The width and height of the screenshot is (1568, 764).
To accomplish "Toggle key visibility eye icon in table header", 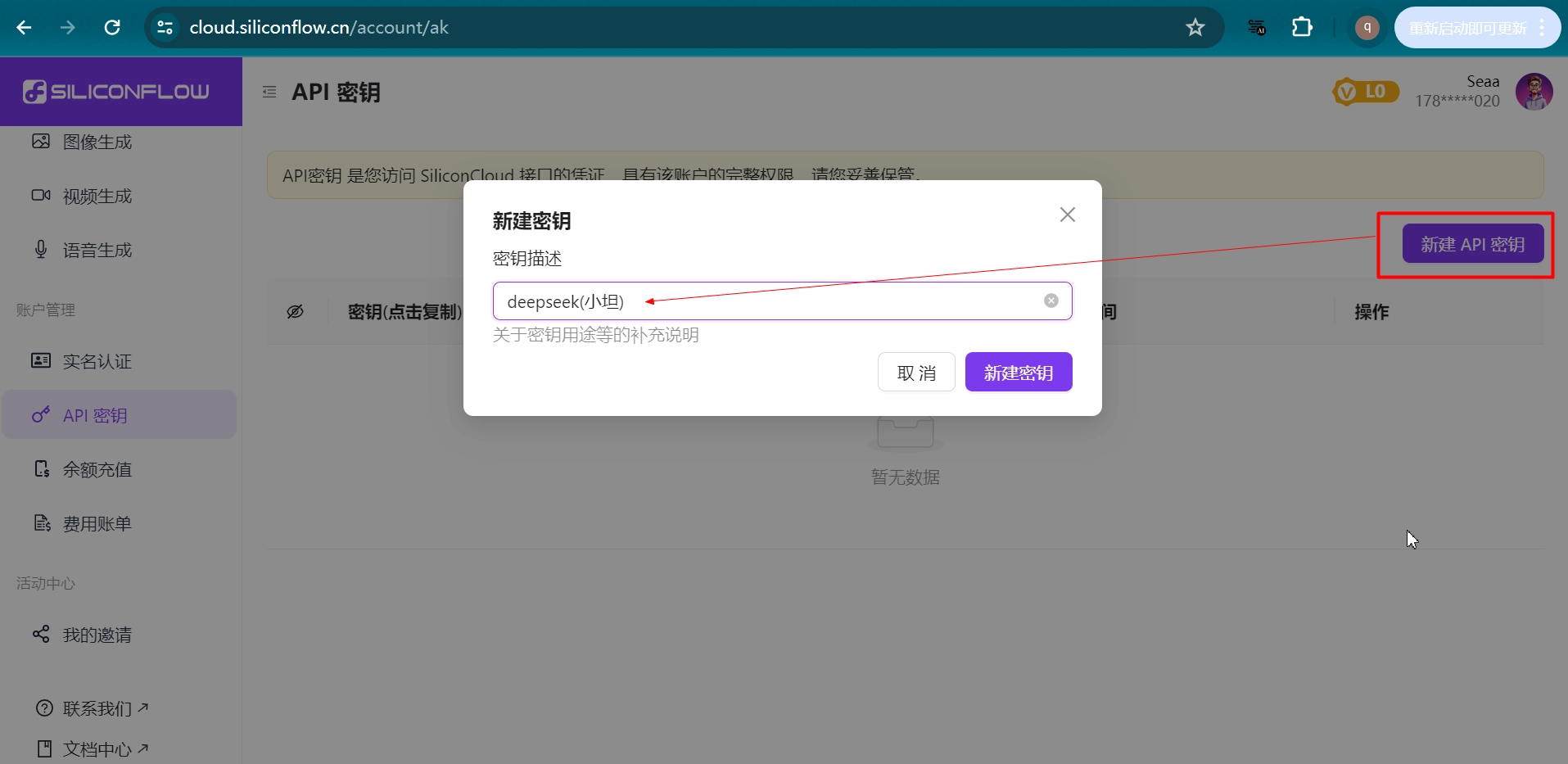I will coord(296,312).
